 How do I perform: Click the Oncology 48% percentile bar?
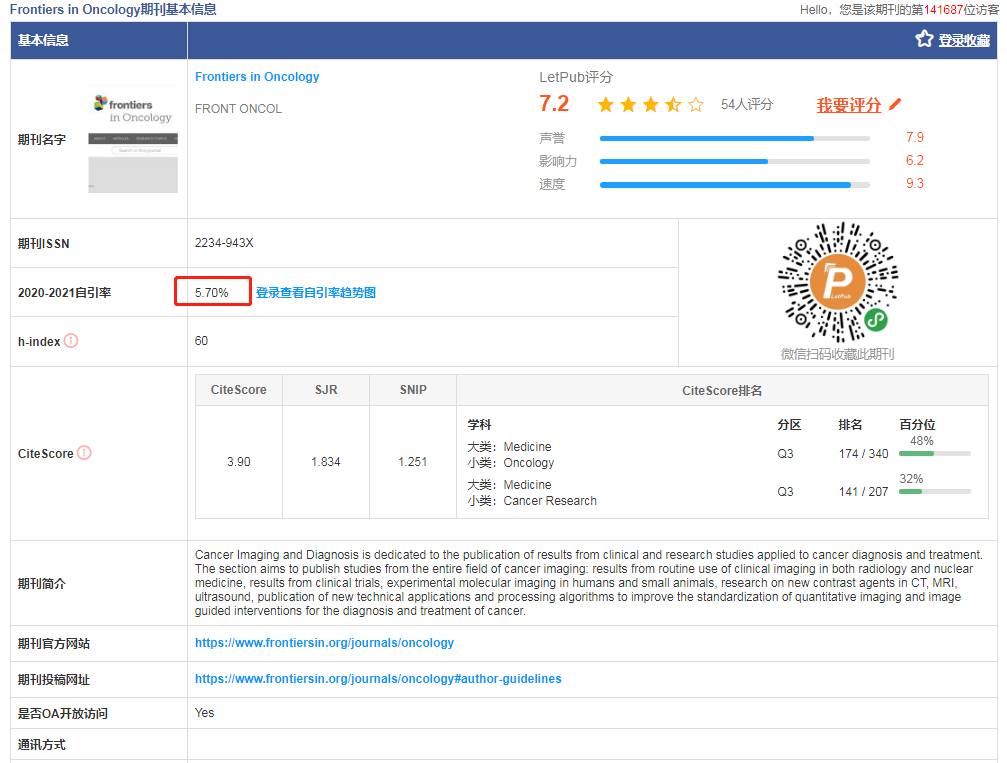pos(935,453)
